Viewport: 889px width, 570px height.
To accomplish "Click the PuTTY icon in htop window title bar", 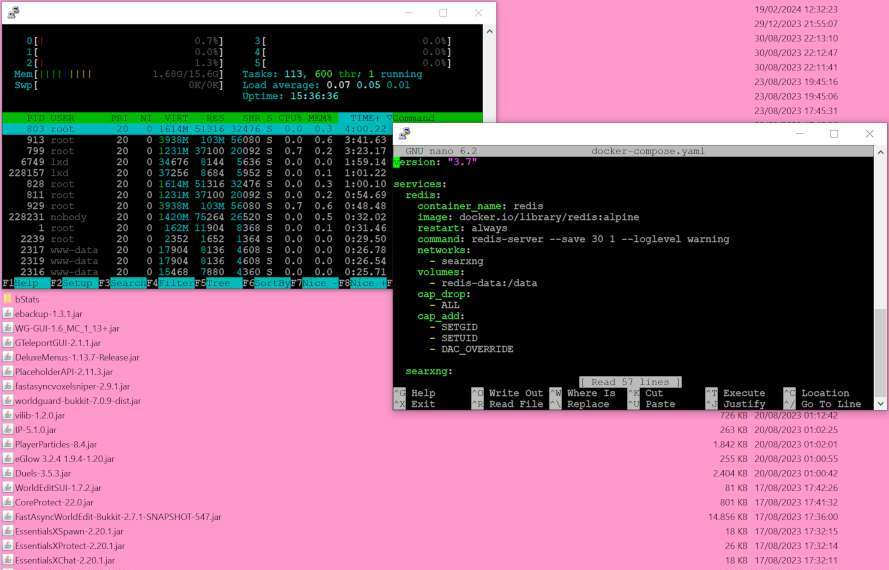I will click(x=12, y=12).
